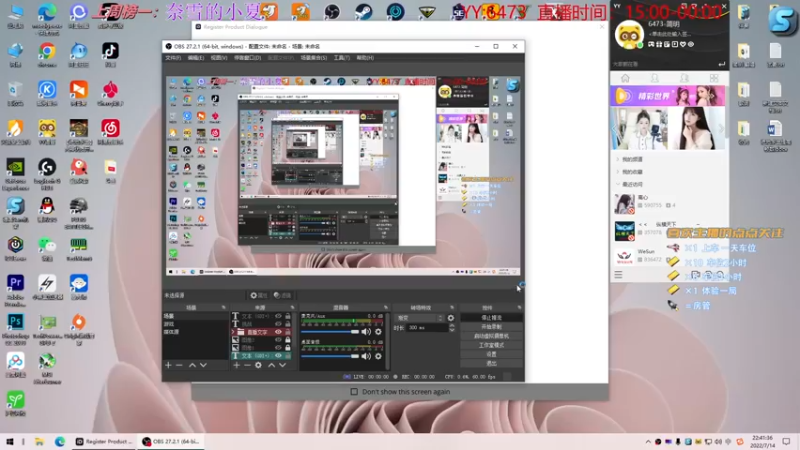Remove selected source with minus icon
800x450 pixels.
pos(247,365)
